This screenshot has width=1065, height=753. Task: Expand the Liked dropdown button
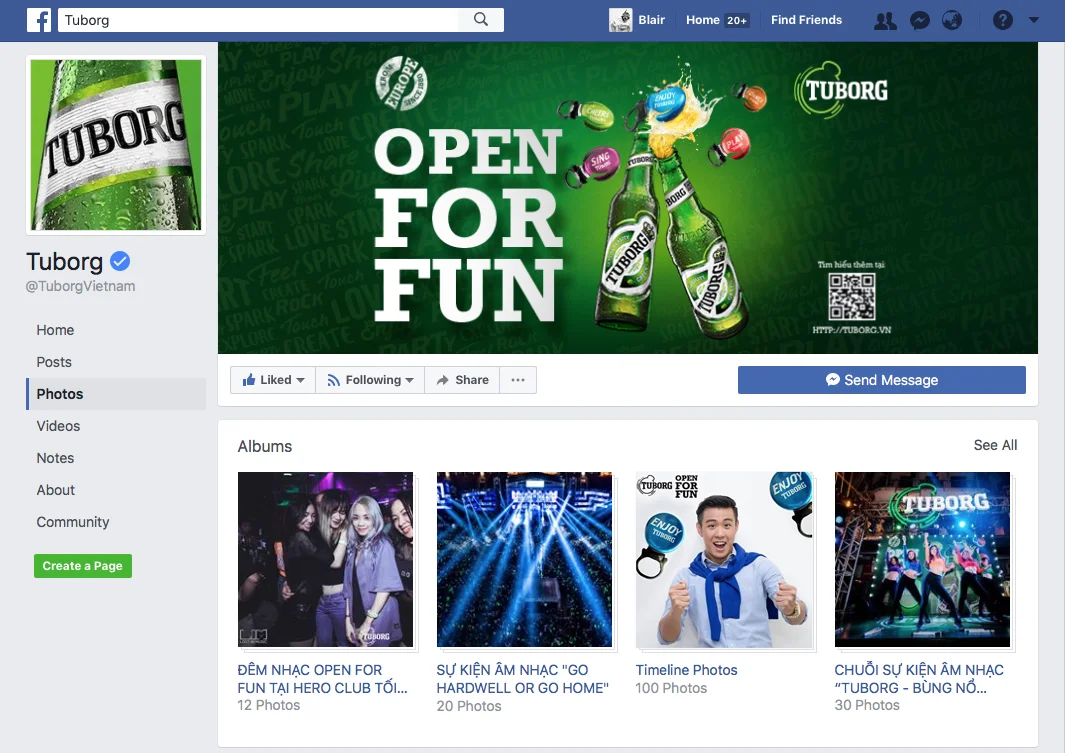(273, 380)
